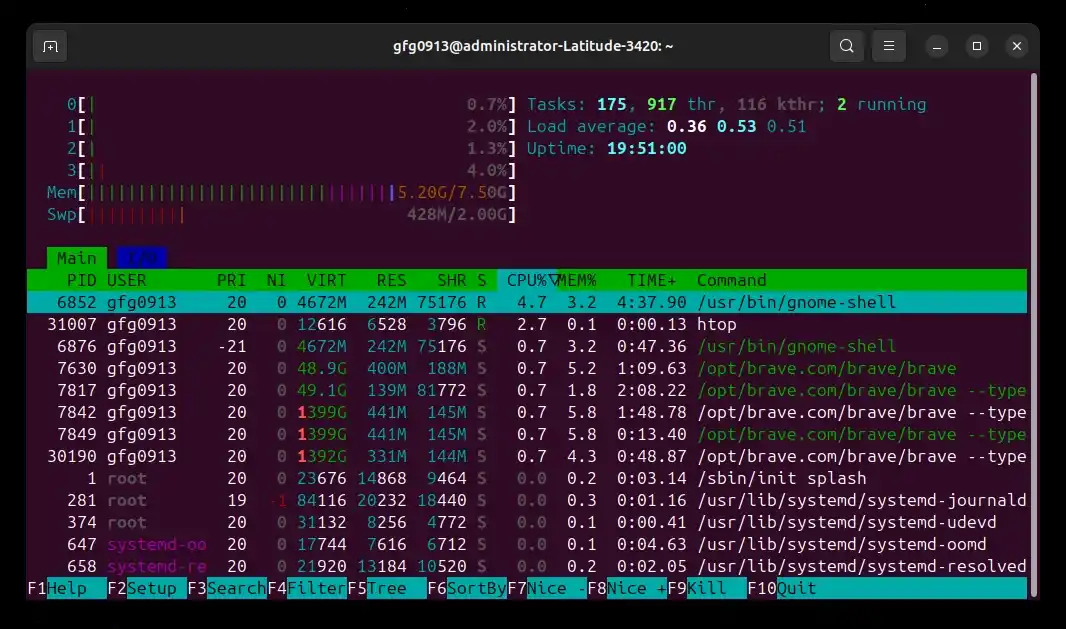Image resolution: width=1066 pixels, height=629 pixels.
Task: Sort by the S state column header
Action: (481, 280)
